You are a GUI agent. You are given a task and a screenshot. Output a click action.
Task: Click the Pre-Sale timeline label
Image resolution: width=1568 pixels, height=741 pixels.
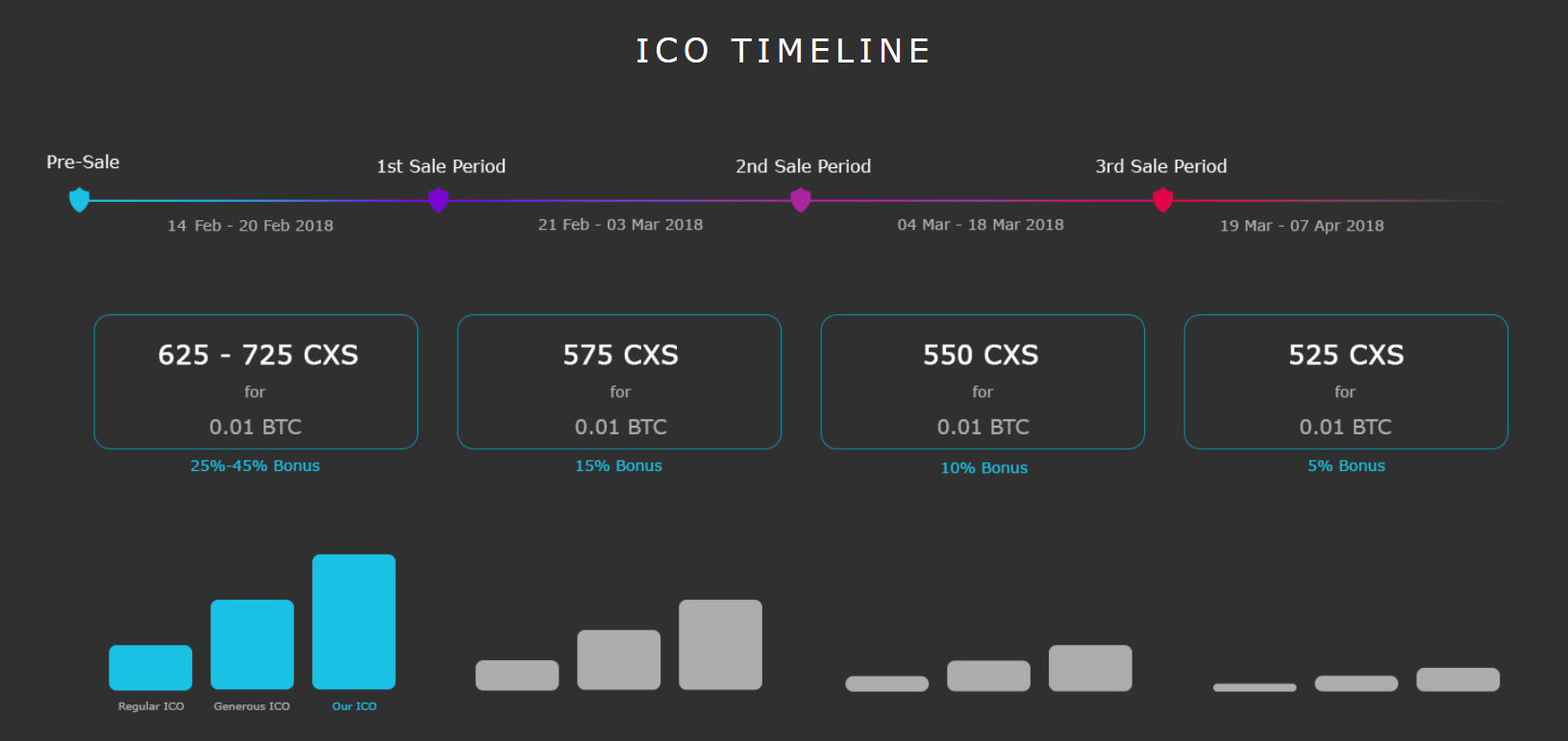[83, 162]
